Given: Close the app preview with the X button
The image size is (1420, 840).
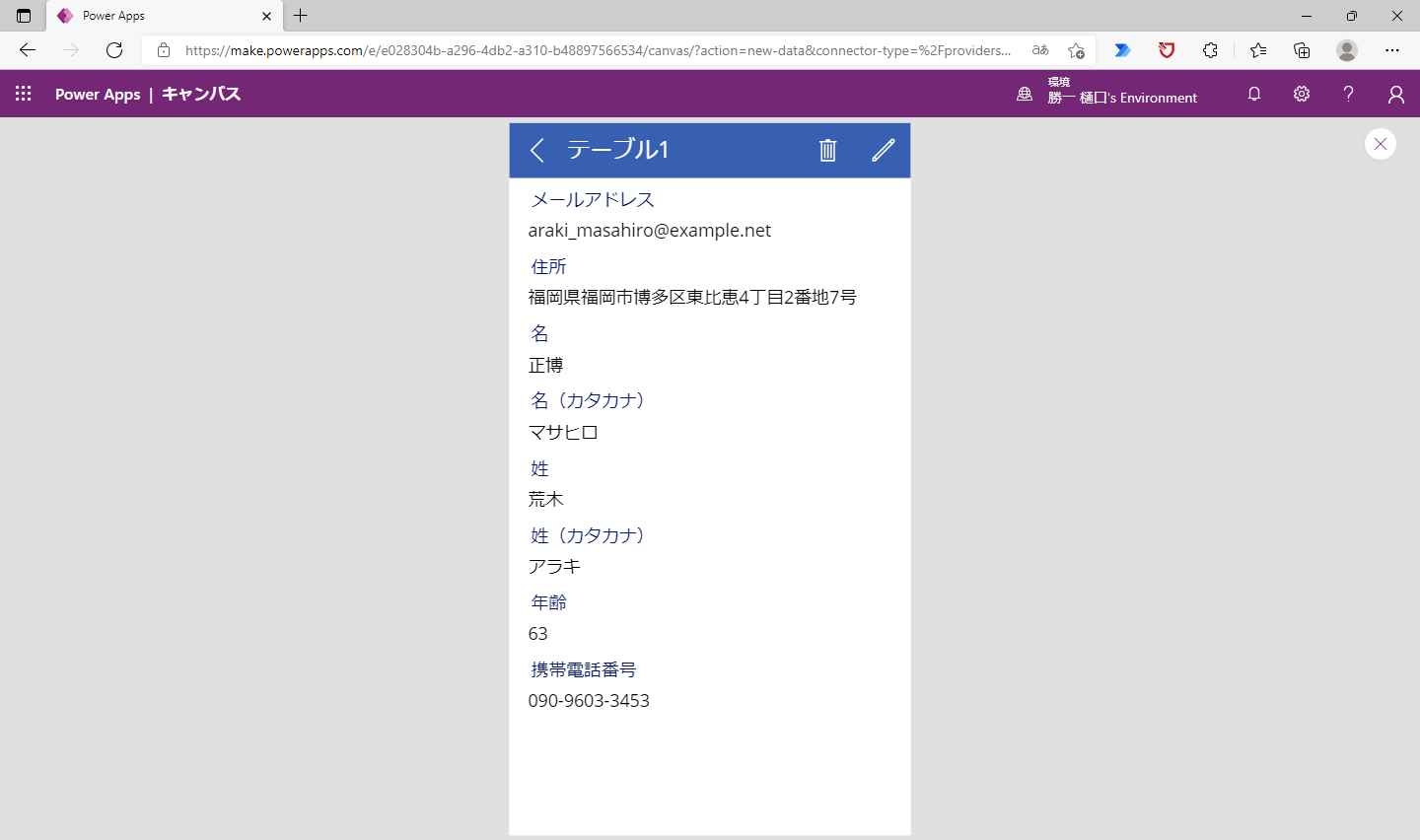Looking at the screenshot, I should click(x=1381, y=144).
